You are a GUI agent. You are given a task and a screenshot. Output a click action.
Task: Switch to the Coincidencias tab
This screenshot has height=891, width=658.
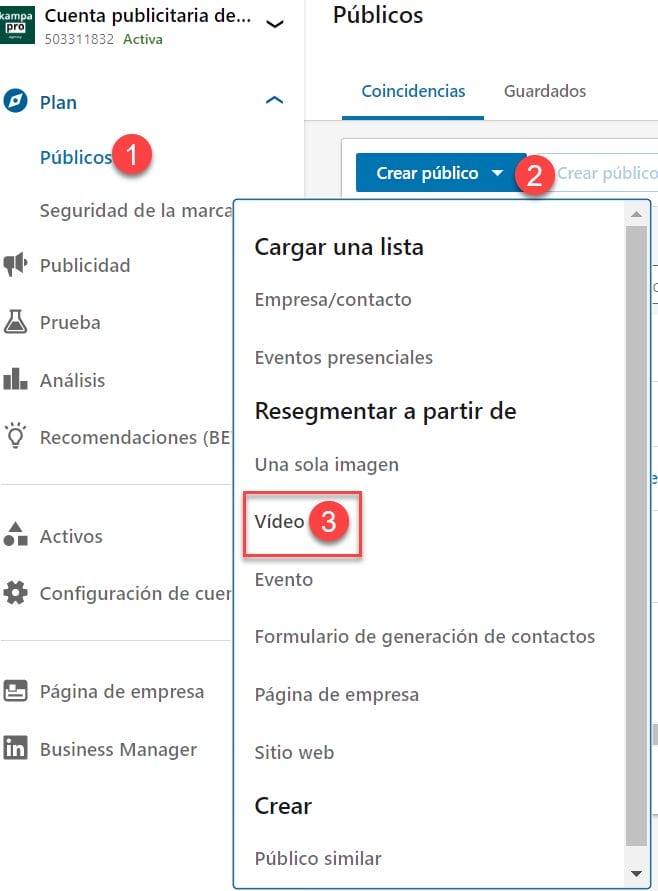[413, 91]
